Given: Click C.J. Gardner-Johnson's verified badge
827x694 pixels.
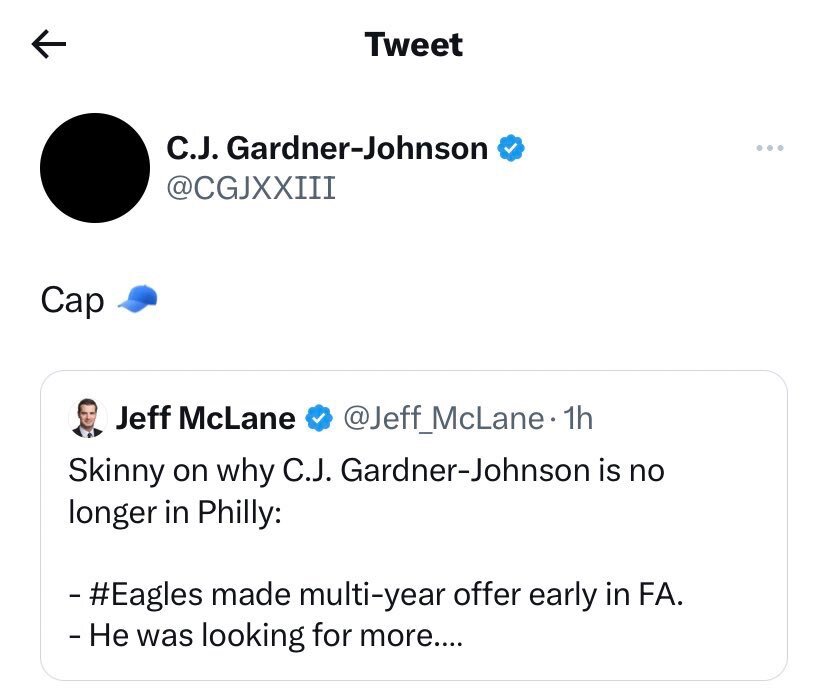Looking at the screenshot, I should tap(511, 149).
